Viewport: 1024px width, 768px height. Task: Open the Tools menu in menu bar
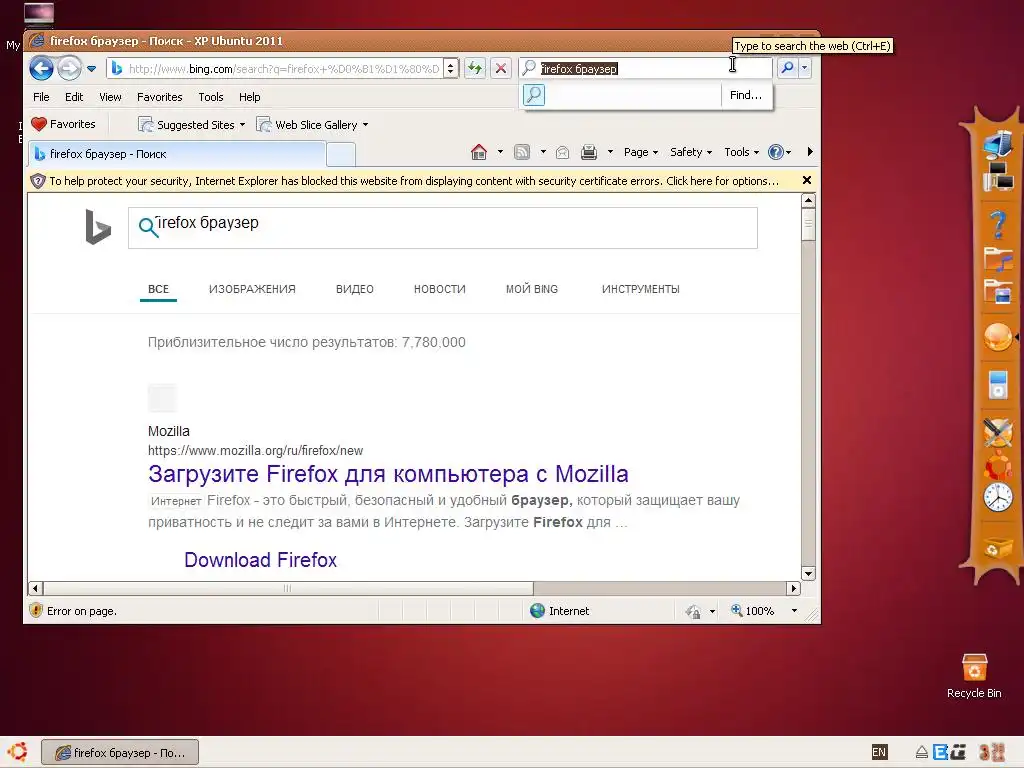point(211,97)
